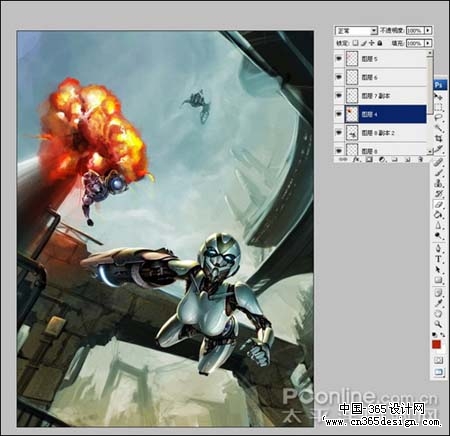Open the blend mode dropdown 正常

pyautogui.click(x=356, y=31)
